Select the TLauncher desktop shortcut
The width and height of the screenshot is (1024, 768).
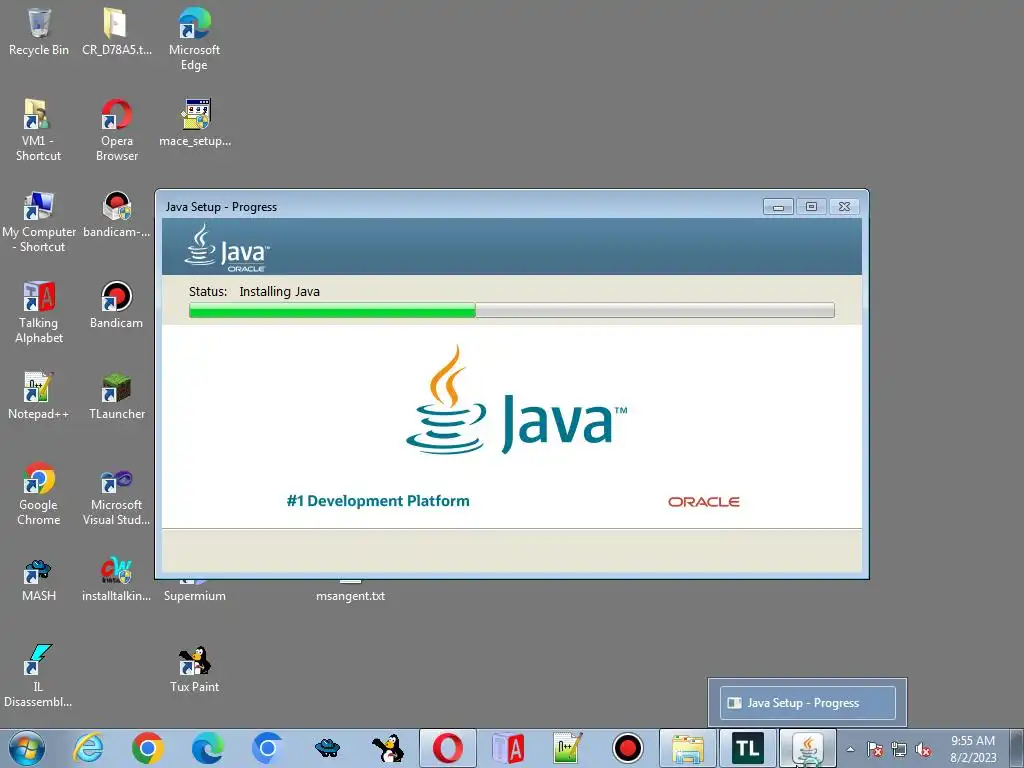[116, 396]
